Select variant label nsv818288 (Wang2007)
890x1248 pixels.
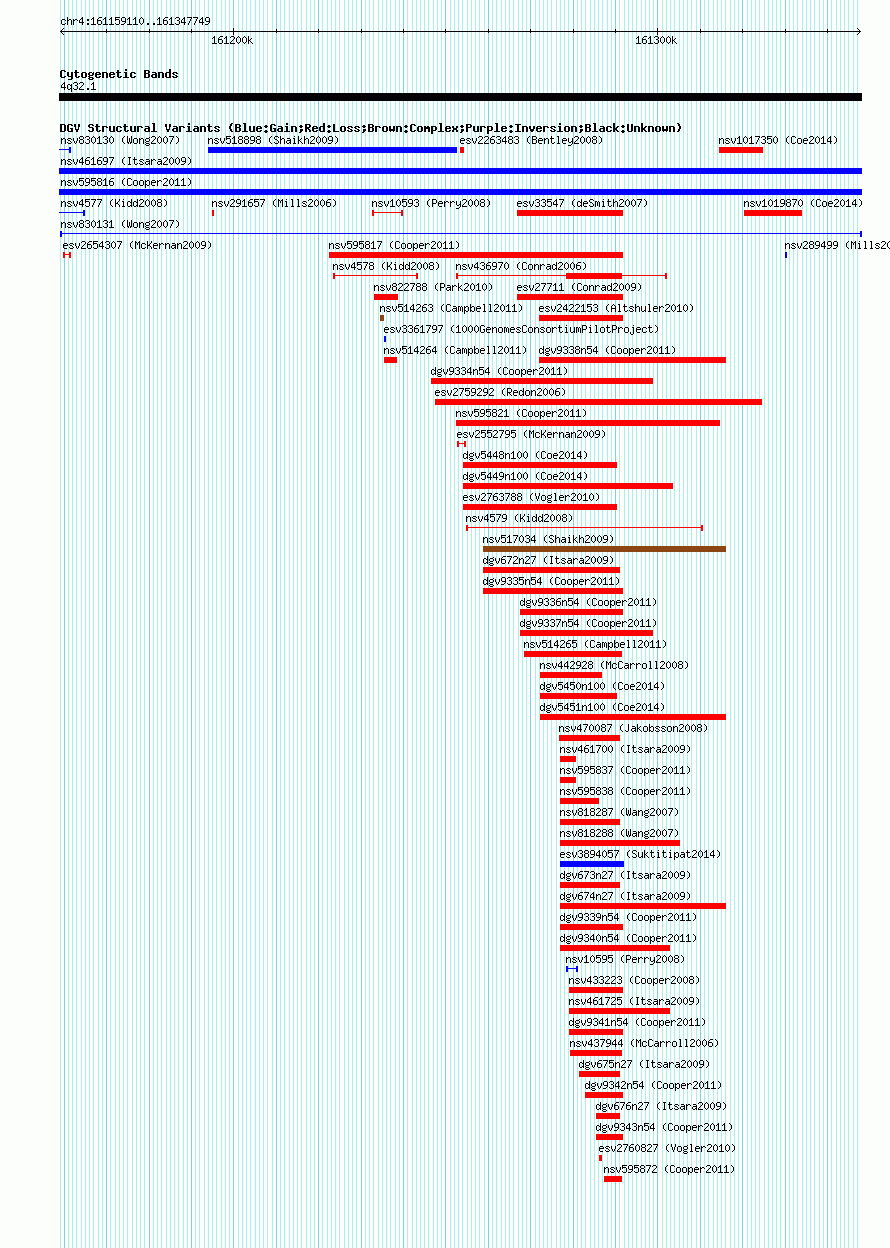619,833
